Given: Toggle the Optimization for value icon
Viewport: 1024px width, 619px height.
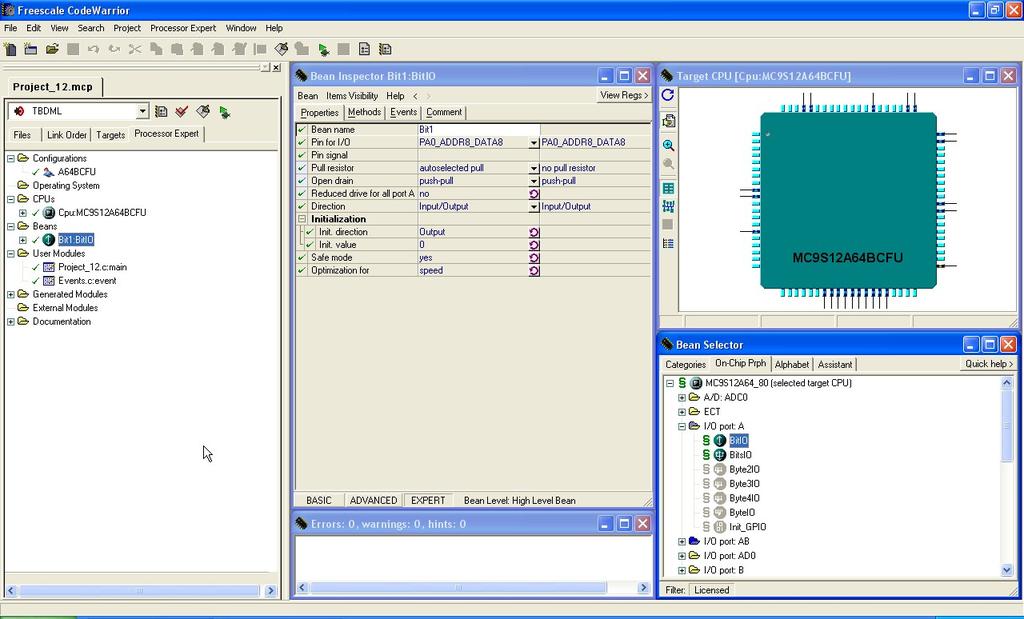Looking at the screenshot, I should pyautogui.click(x=534, y=270).
